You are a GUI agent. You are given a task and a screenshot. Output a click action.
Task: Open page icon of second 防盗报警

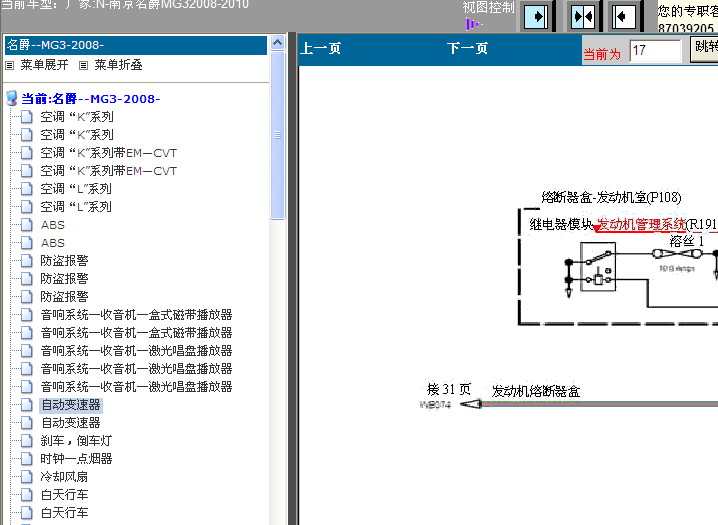[x=27, y=278]
